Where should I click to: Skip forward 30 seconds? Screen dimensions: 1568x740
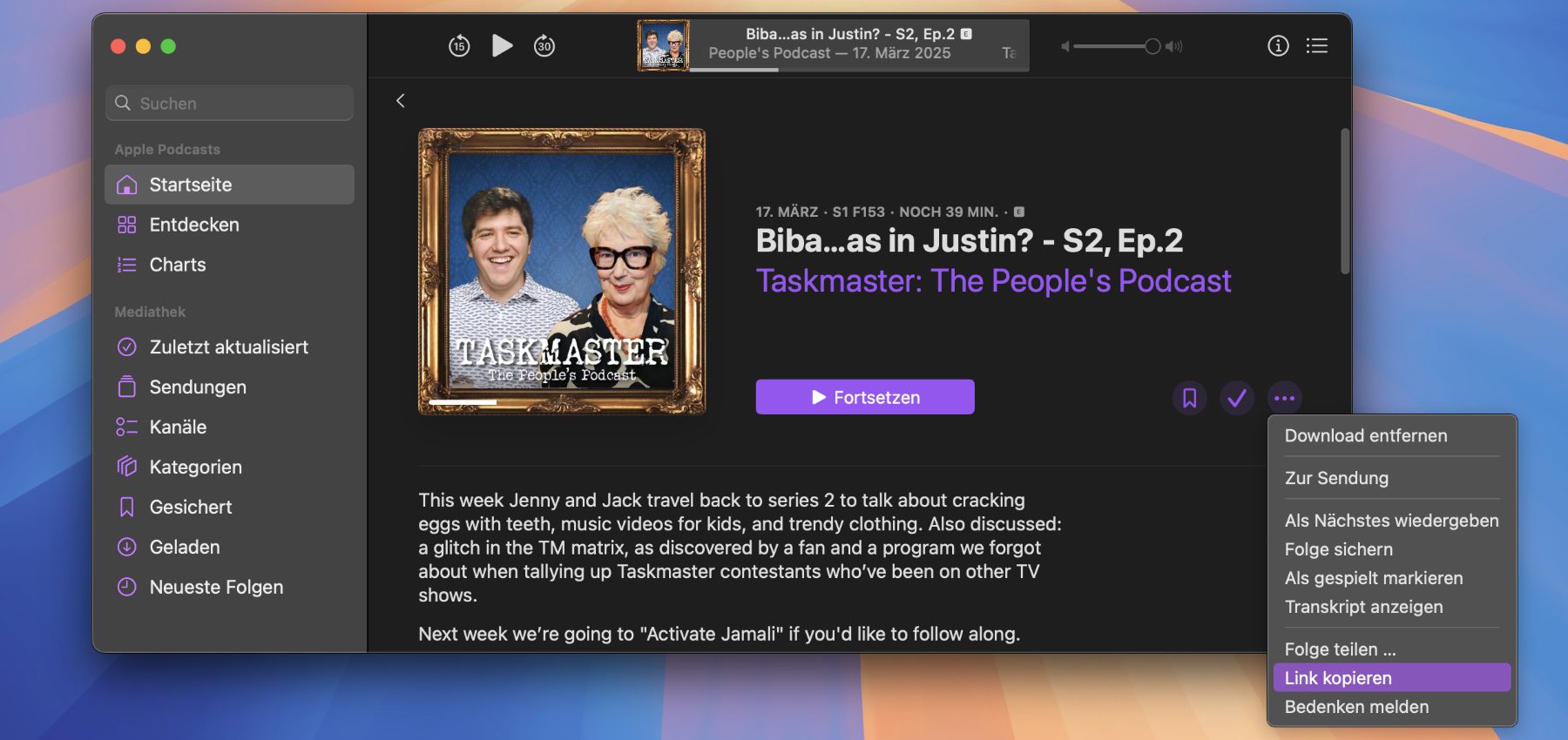[544, 46]
